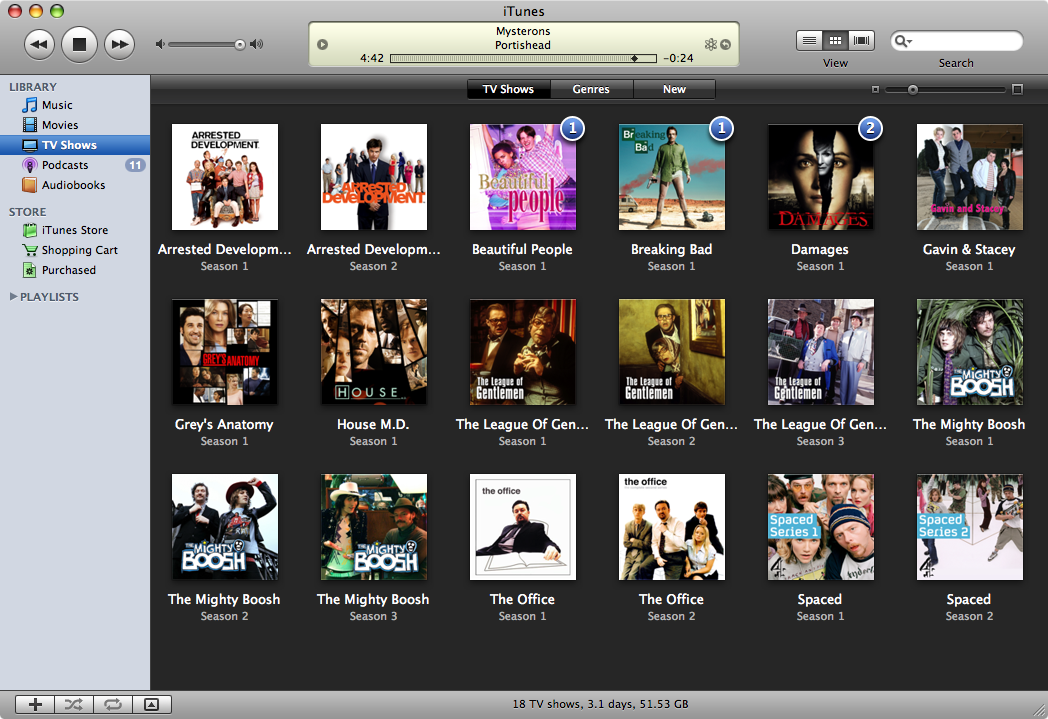Screen dimensions: 1048x719
Task: Select the Genres tab
Action: coord(591,89)
